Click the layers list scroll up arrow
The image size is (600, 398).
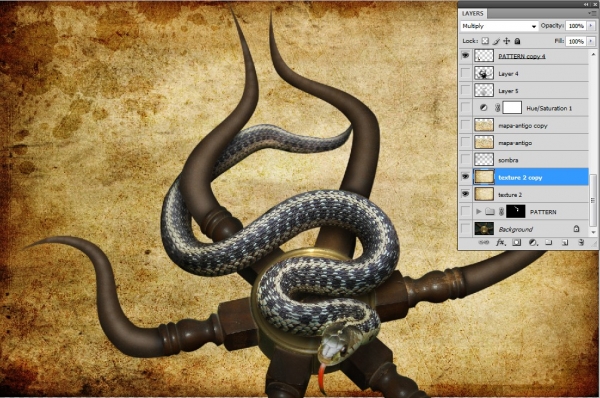point(593,54)
